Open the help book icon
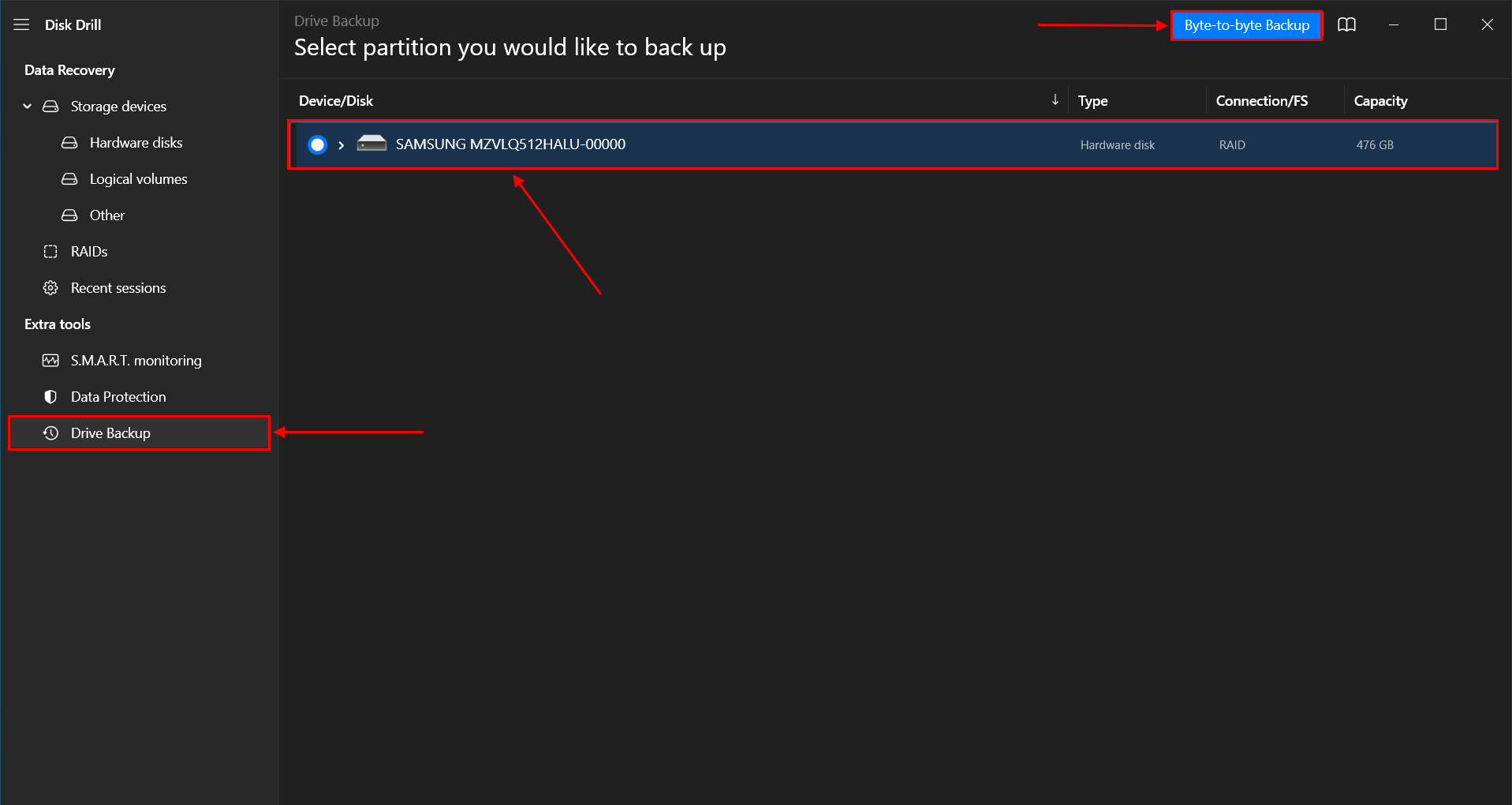 tap(1346, 25)
